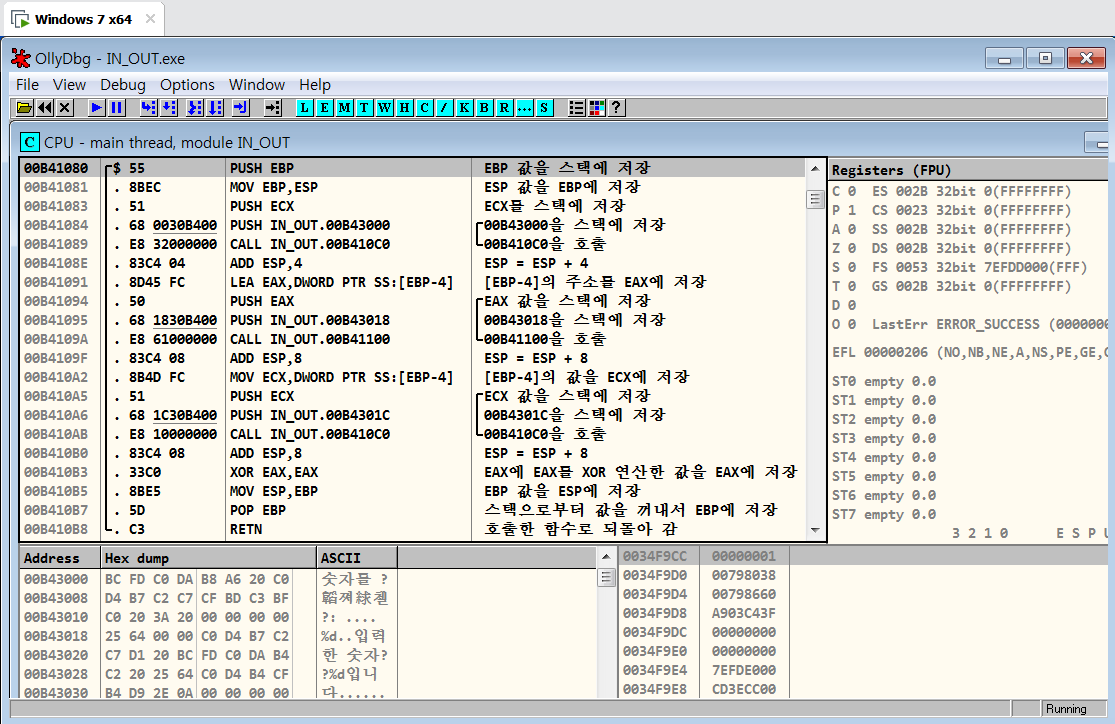Open the Help menu
This screenshot has height=724, width=1115.
click(x=315, y=85)
